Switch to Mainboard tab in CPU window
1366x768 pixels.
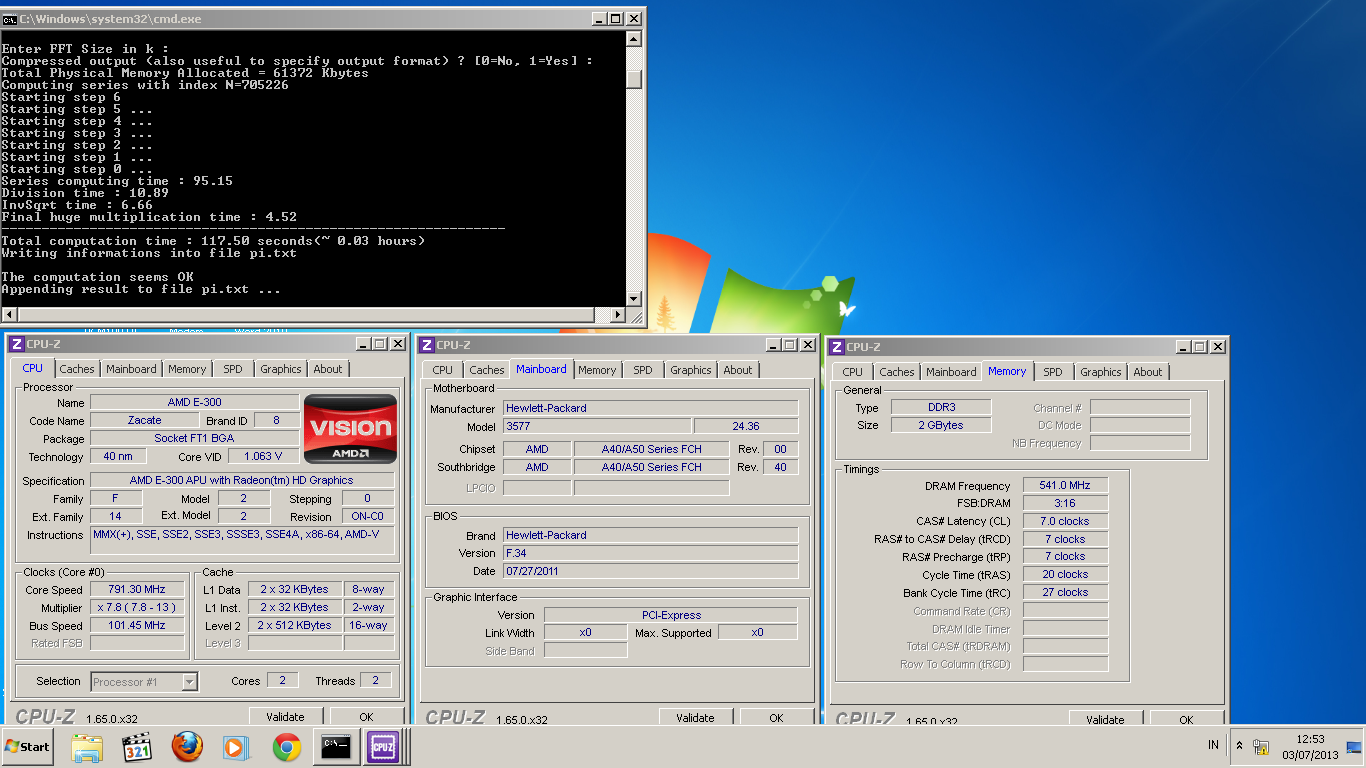coord(132,369)
